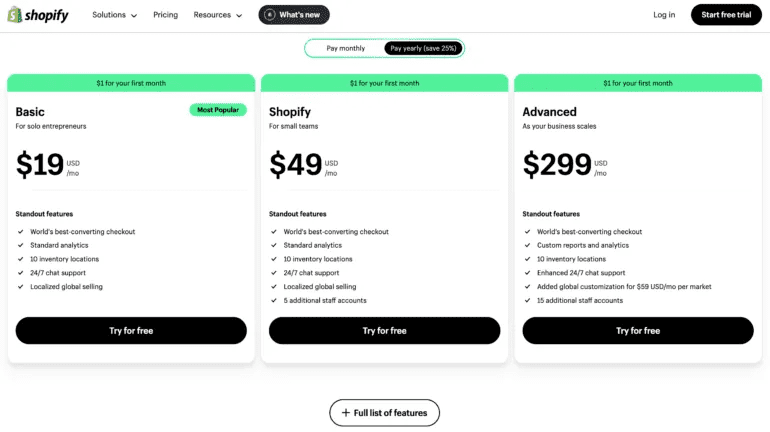Click checkmark beside Basic's World's best-converting checkout
The height and width of the screenshot is (432, 770).
coord(21,232)
